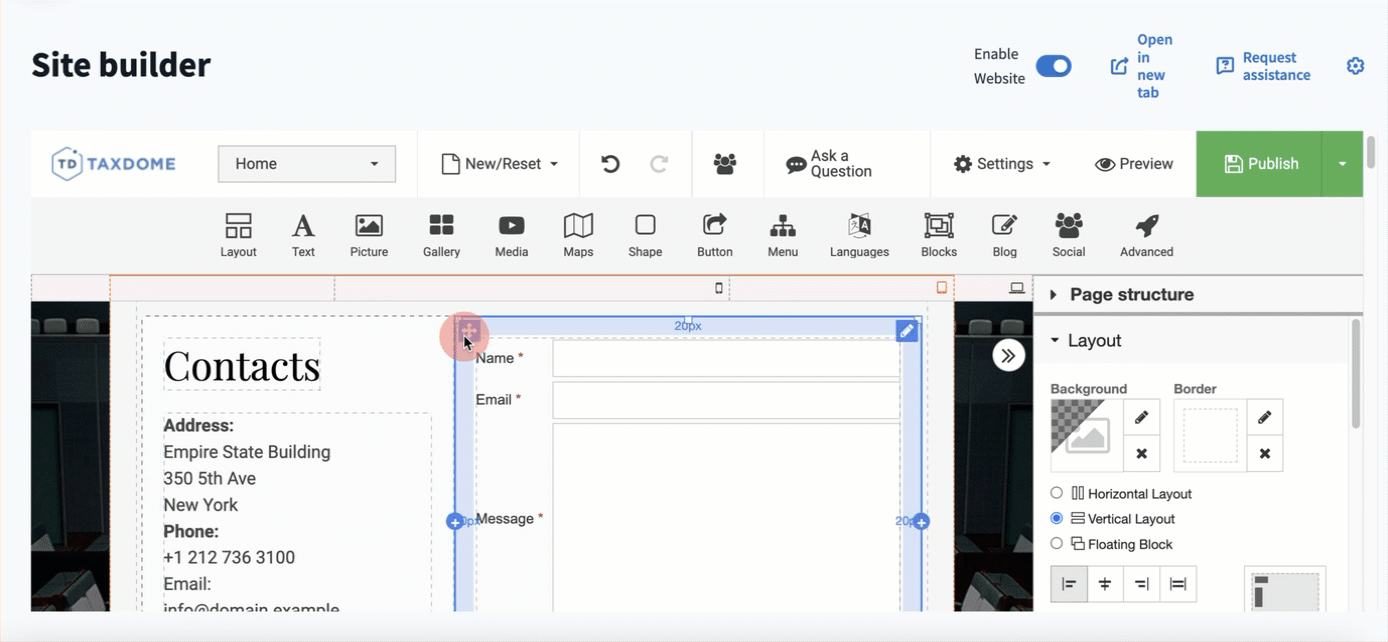Open the dropdown arrow beside Publish
The height and width of the screenshot is (642, 1388).
coord(1342,164)
